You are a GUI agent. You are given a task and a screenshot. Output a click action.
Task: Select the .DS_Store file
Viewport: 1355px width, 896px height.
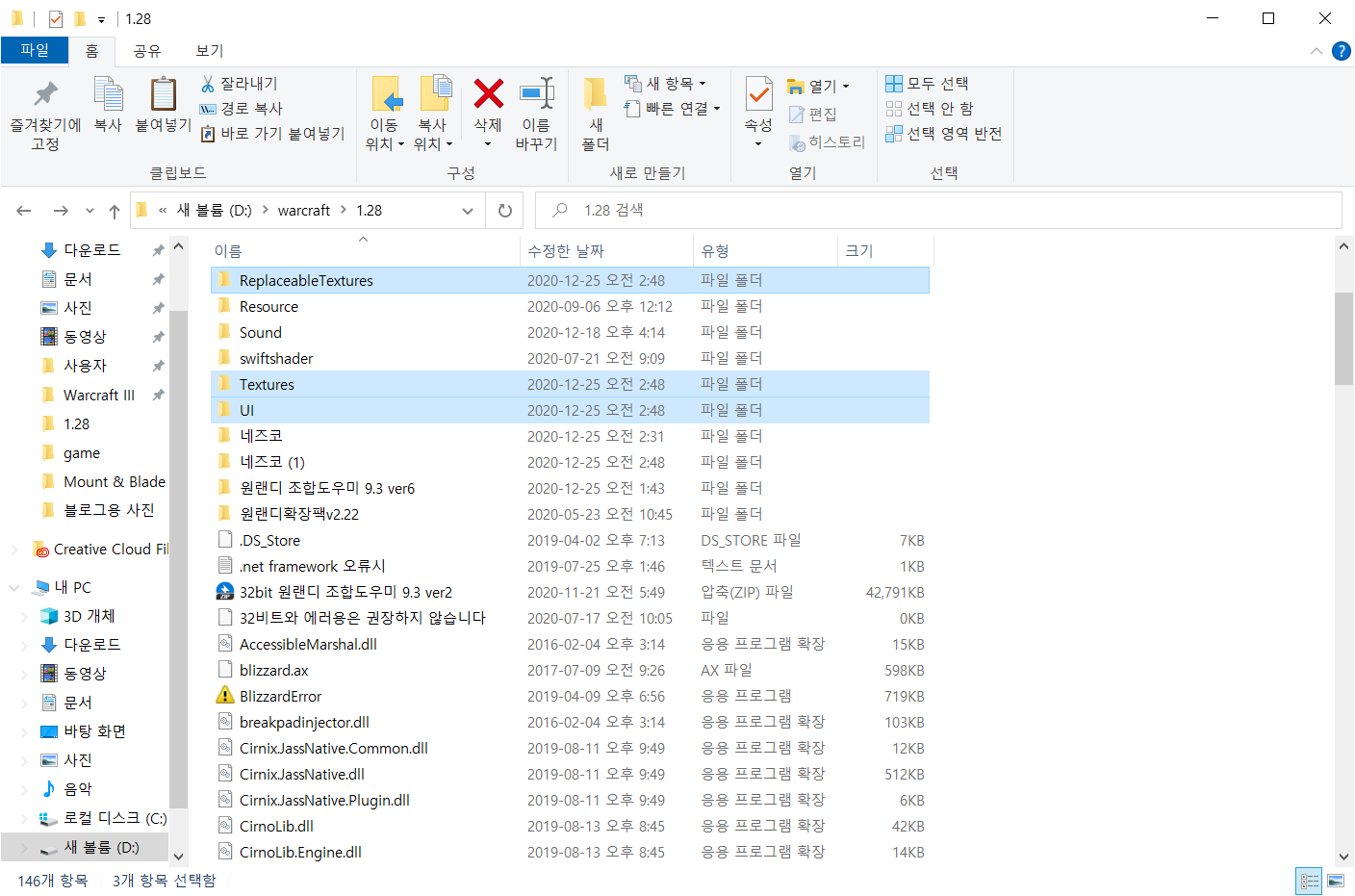point(570,540)
